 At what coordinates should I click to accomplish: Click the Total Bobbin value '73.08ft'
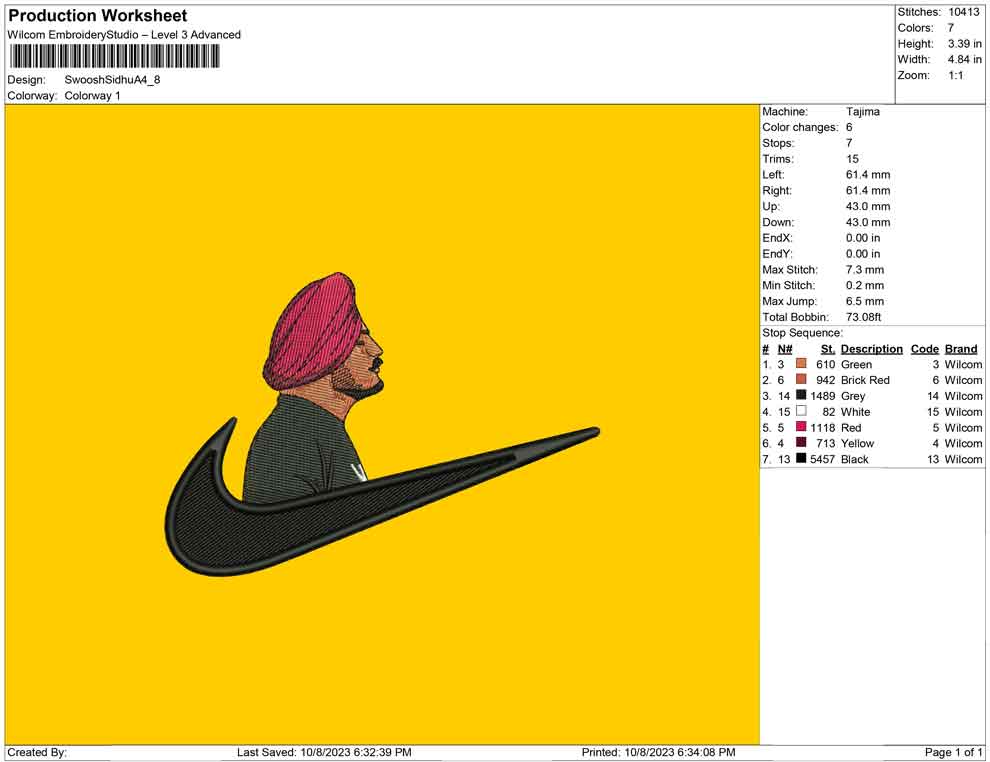[863, 317]
